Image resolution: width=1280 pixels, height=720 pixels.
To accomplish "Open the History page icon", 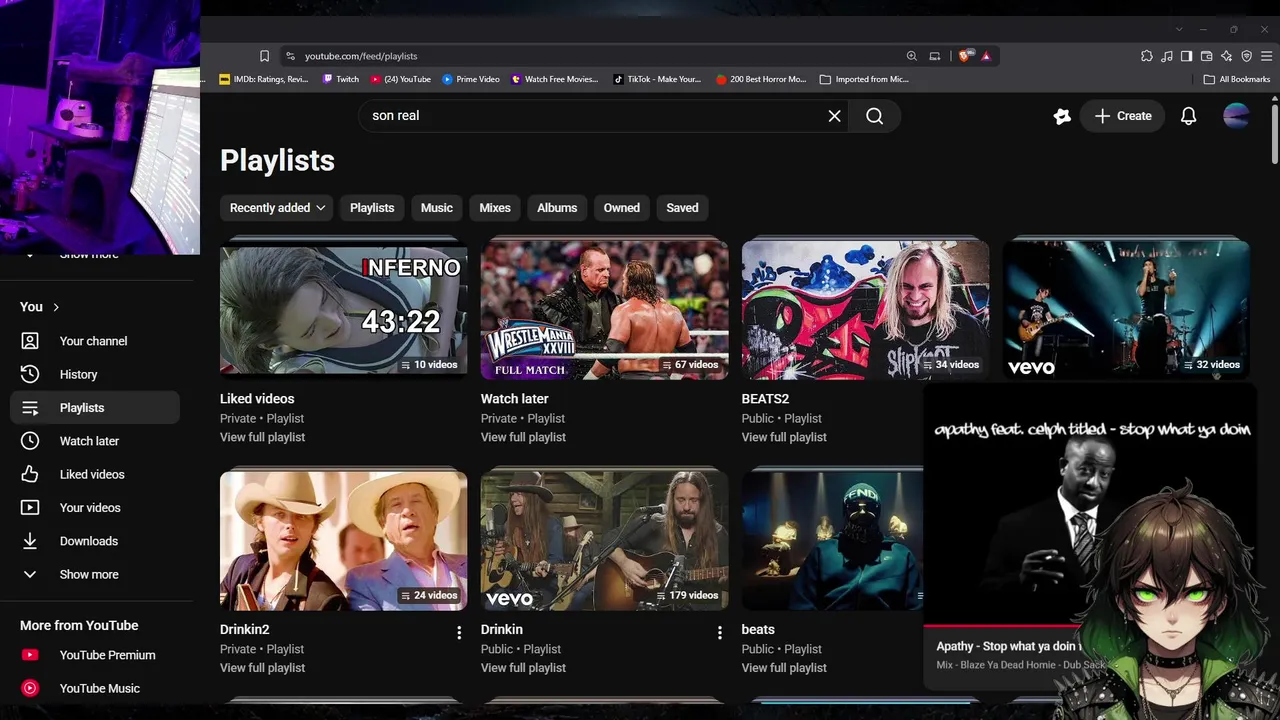I will point(30,374).
